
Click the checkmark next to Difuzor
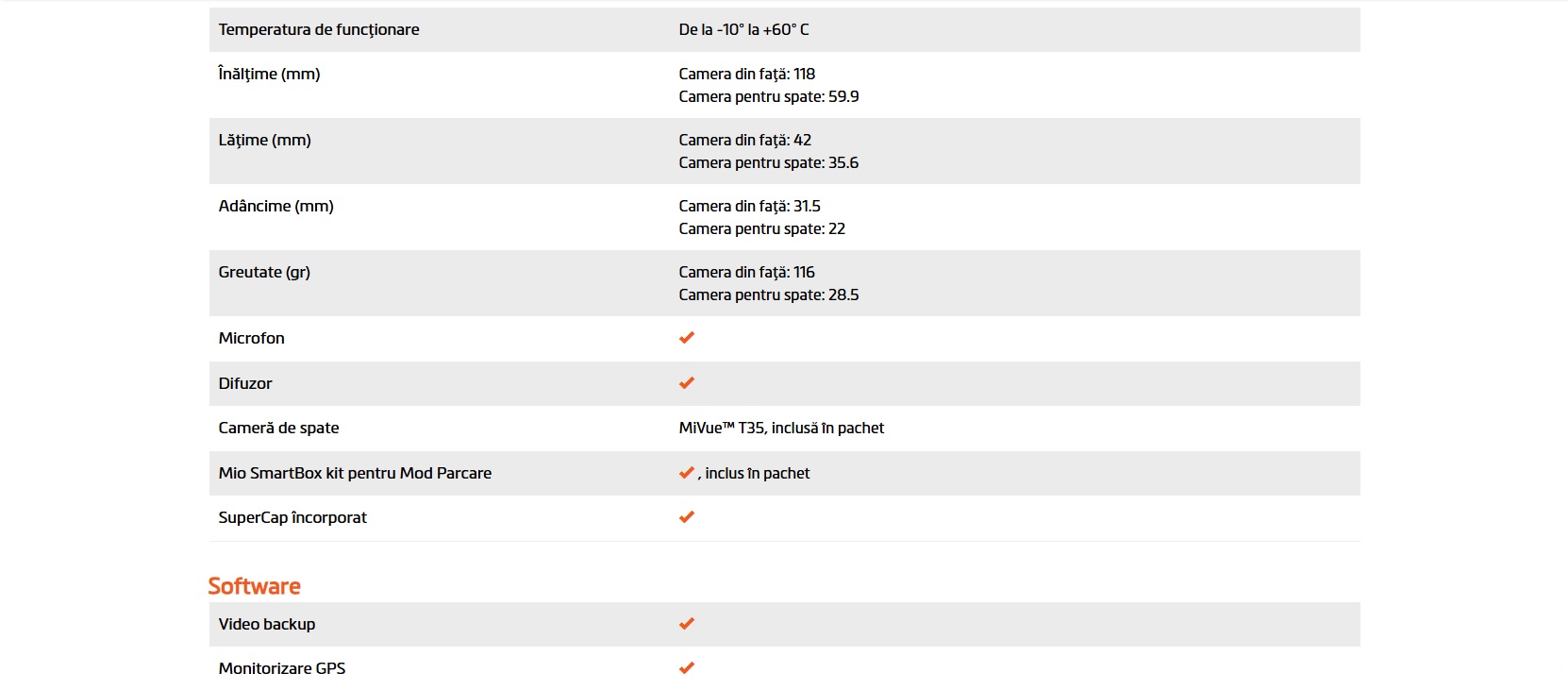(x=687, y=383)
